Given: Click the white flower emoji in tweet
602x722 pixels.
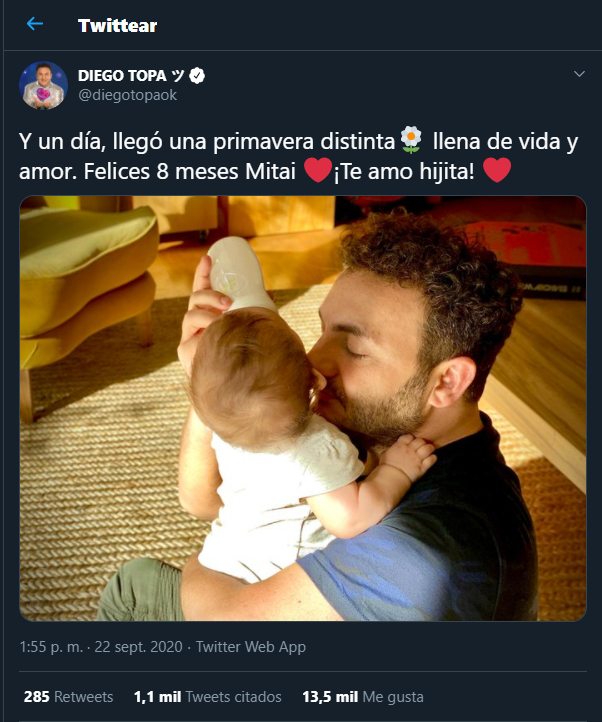Looking at the screenshot, I should tap(411, 140).
